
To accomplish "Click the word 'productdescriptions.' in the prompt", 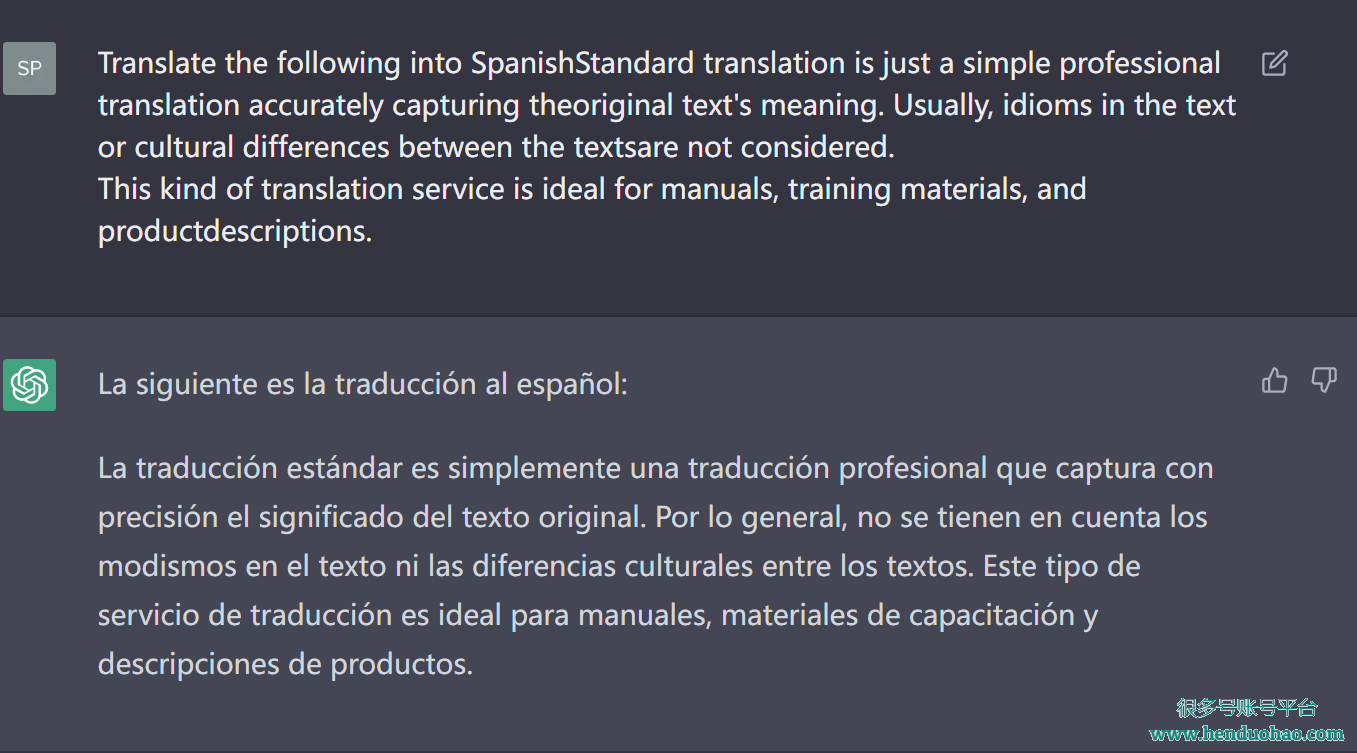I will [235, 232].
